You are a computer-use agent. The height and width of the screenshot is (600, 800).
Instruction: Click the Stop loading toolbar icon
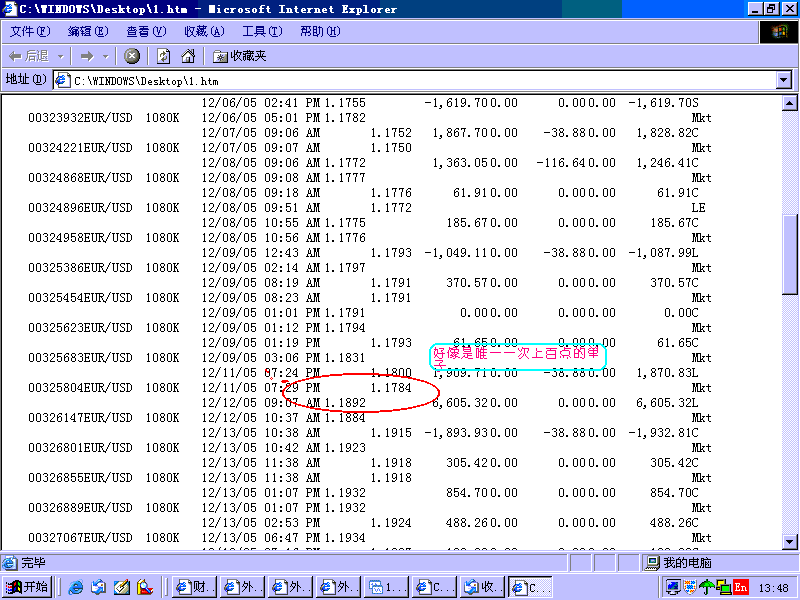pos(132,56)
